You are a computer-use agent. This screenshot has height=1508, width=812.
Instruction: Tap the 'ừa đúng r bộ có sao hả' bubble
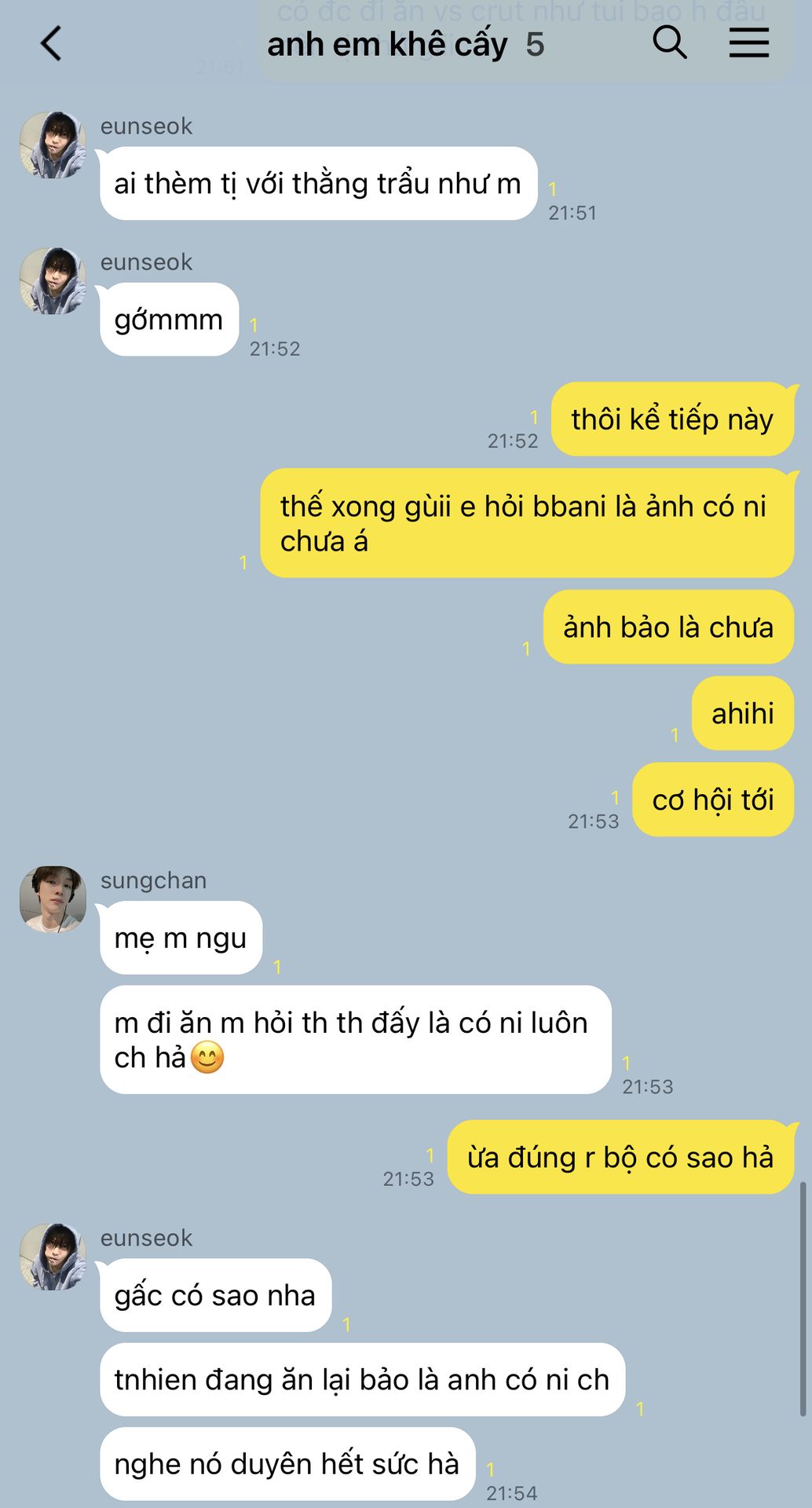tap(620, 1157)
